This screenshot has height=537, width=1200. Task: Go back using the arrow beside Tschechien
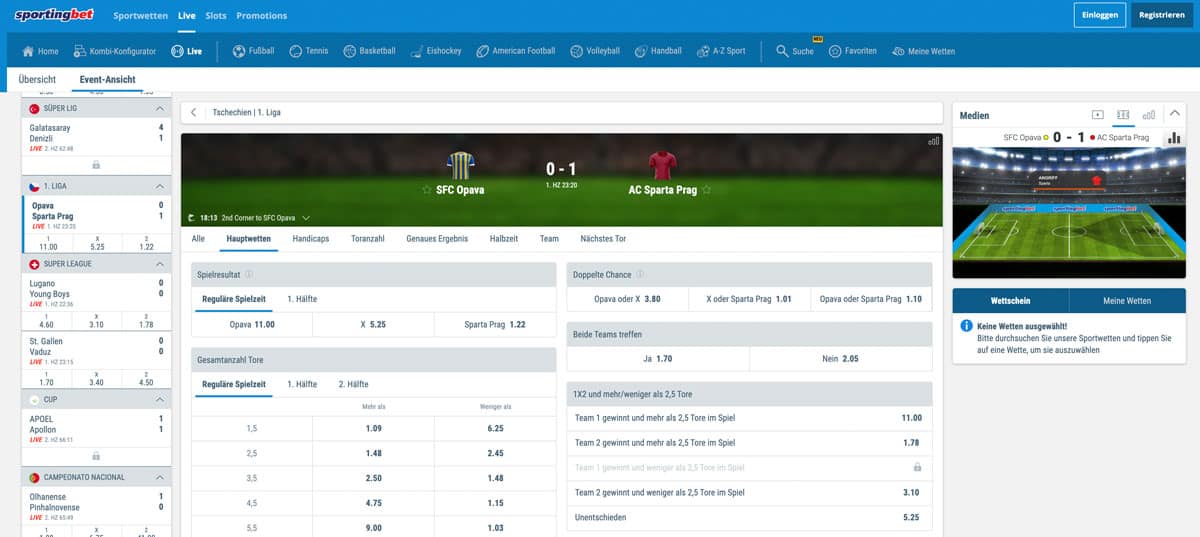[193, 113]
